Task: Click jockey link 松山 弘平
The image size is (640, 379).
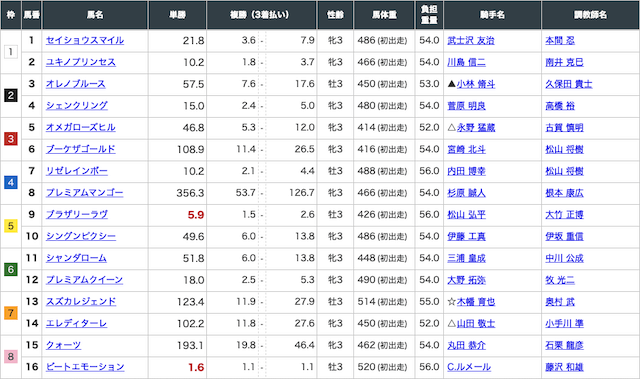Action: coord(467,215)
